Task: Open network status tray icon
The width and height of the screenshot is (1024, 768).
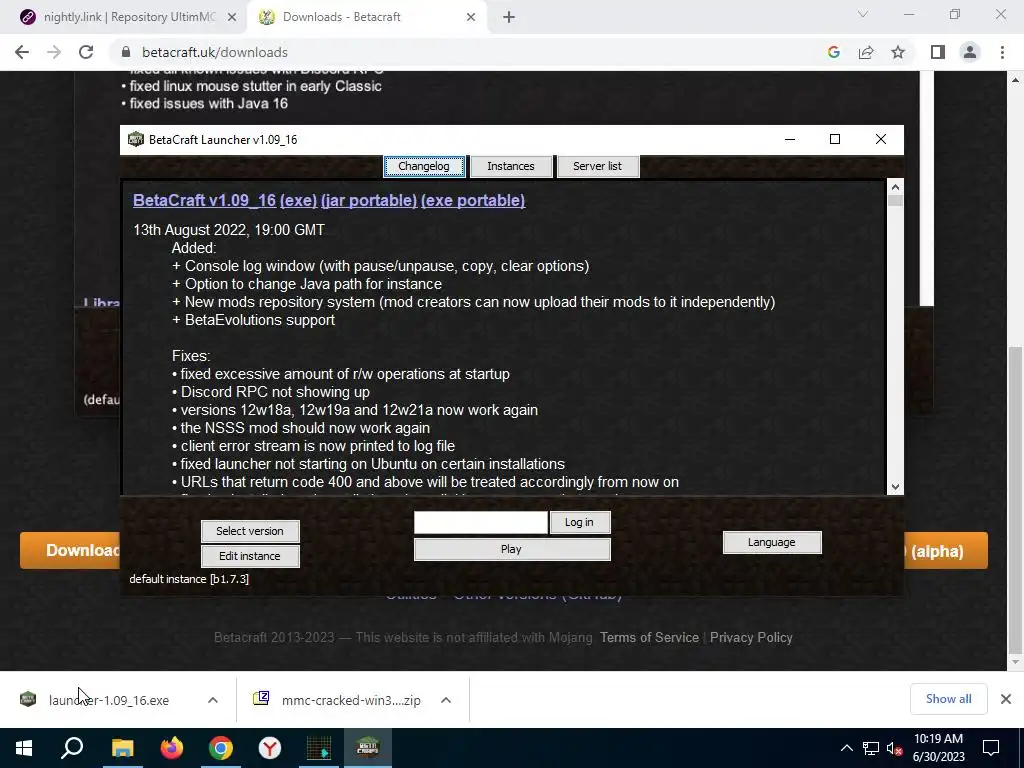Action: click(x=871, y=748)
